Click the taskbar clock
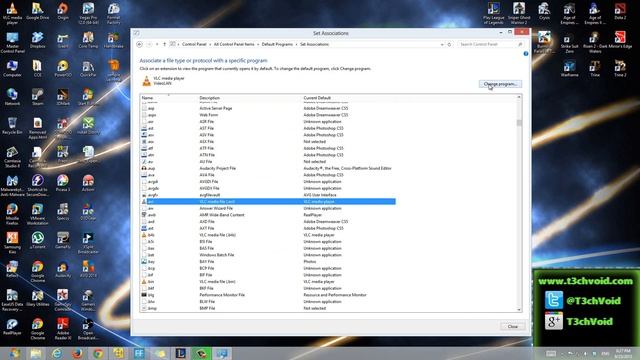This screenshot has height=360, width=640. [x=623, y=353]
